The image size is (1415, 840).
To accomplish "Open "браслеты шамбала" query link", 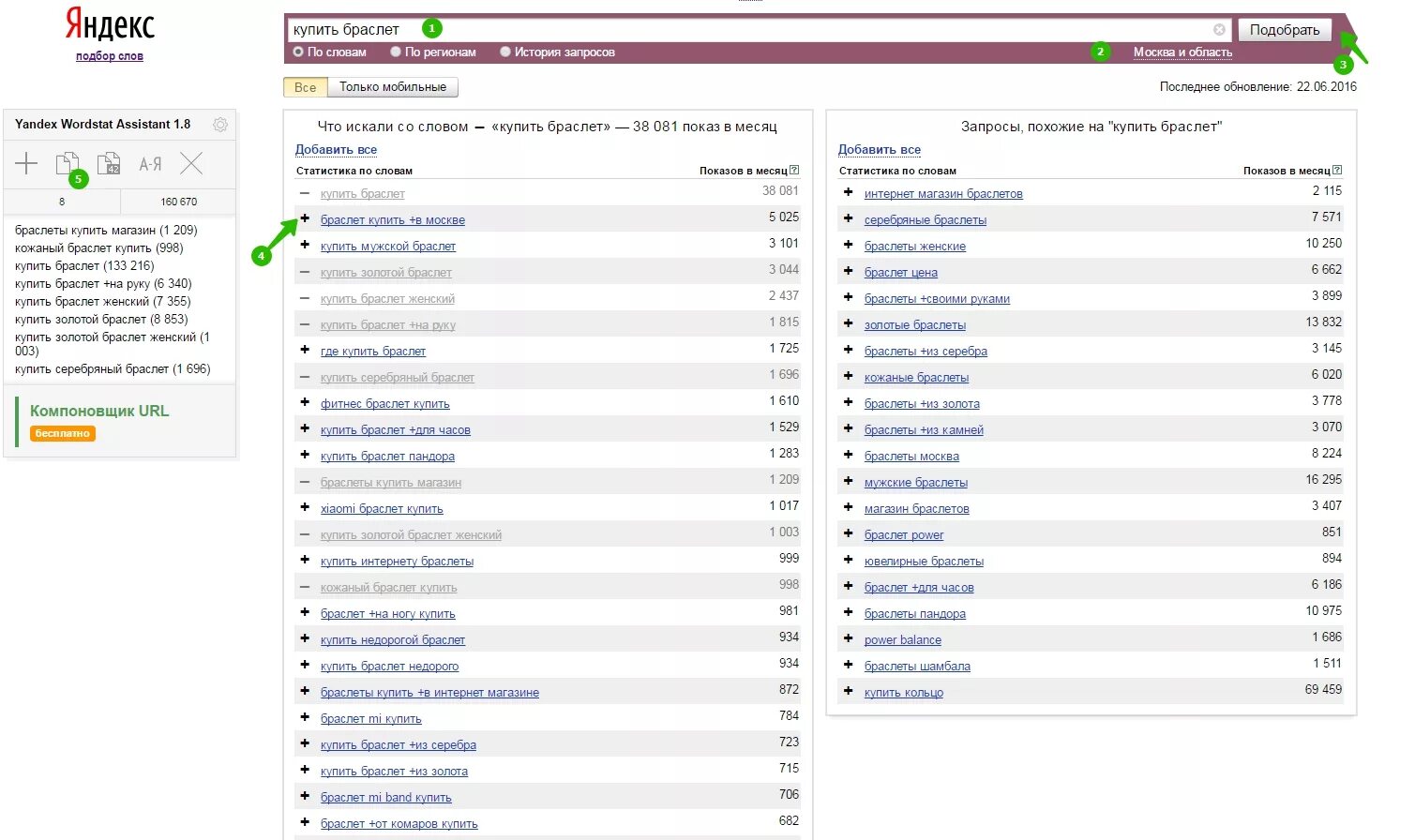I will coord(917,667).
